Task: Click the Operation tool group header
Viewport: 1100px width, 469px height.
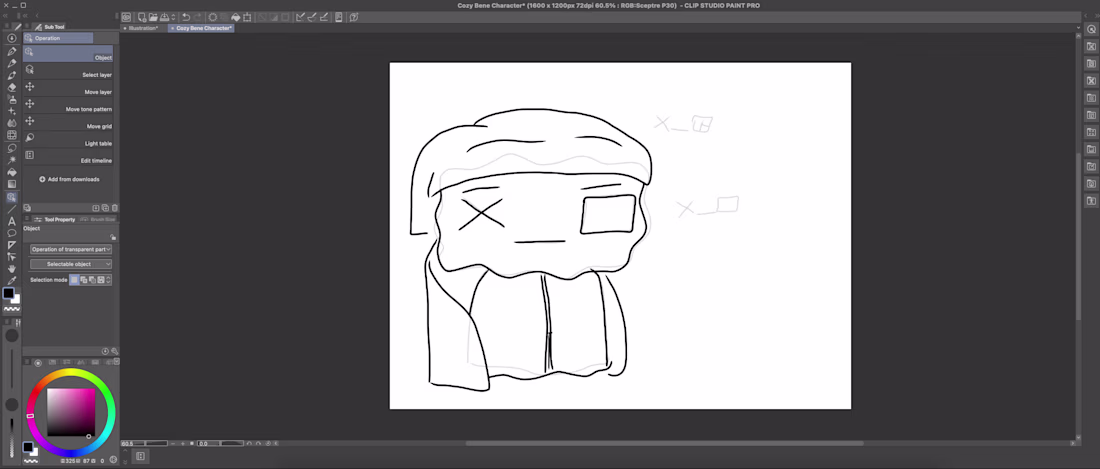Action: point(58,38)
